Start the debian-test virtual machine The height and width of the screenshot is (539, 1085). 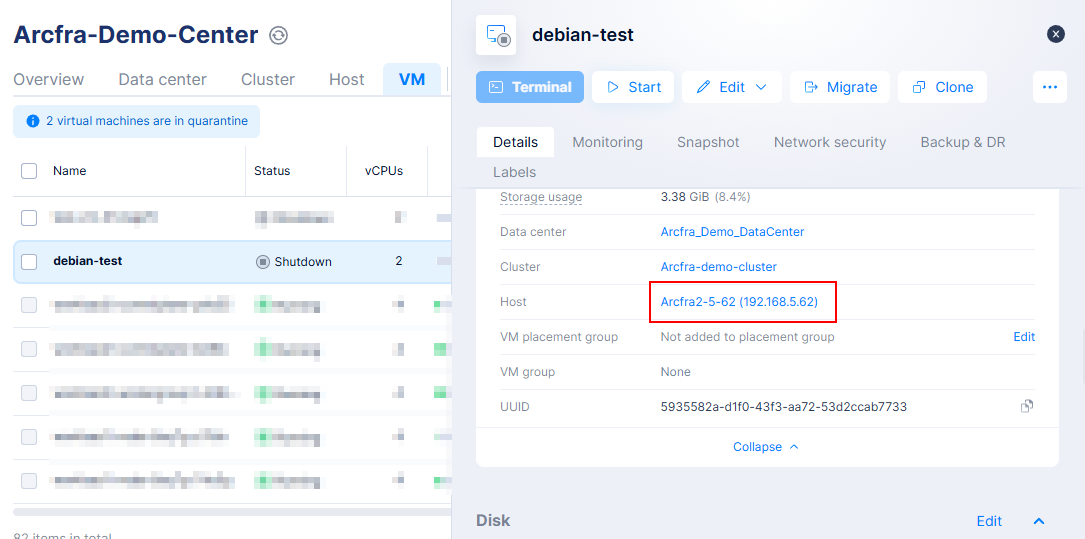[x=633, y=87]
